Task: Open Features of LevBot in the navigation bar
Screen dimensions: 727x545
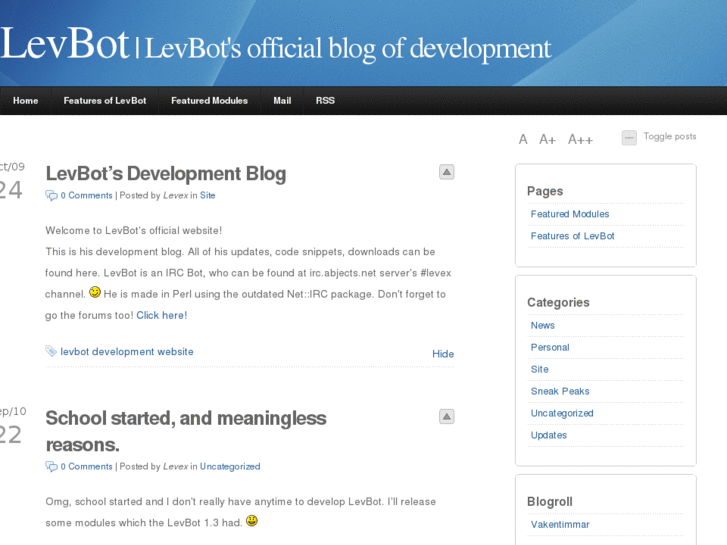Action: coord(105,101)
